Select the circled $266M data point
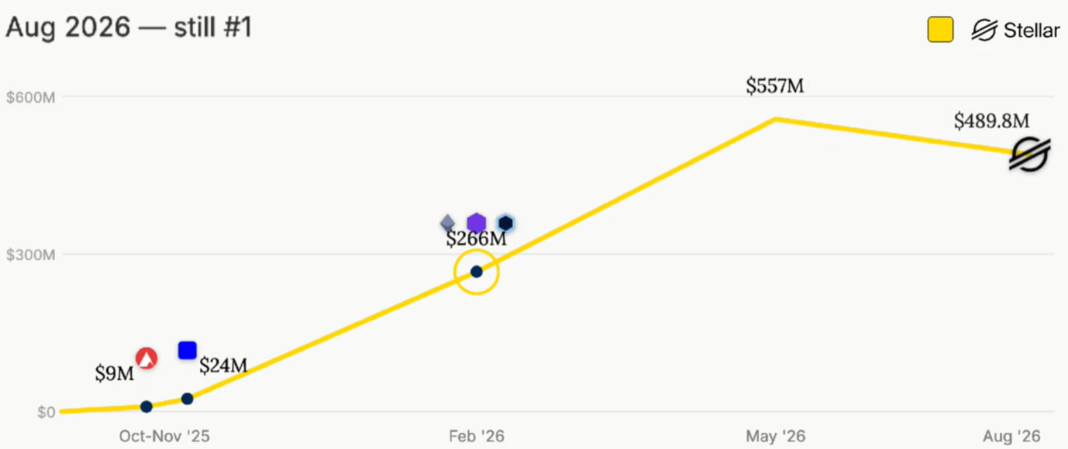Screen dimensions: 1068x449 click(477, 272)
